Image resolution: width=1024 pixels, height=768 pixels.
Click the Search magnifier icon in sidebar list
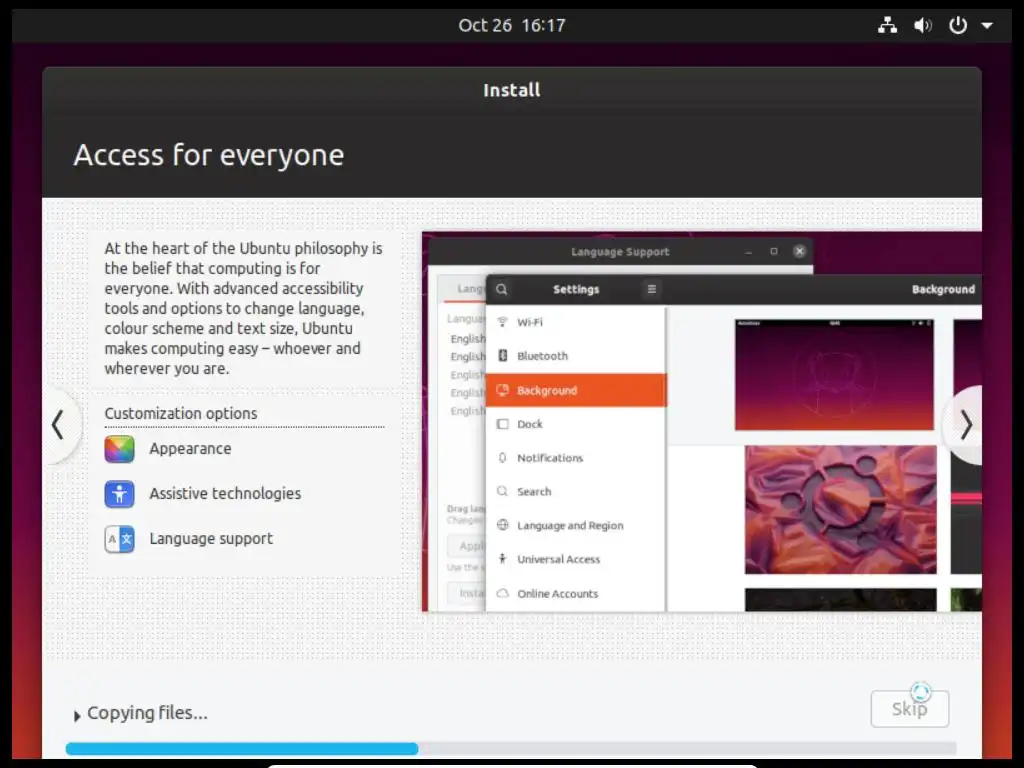[502, 492]
